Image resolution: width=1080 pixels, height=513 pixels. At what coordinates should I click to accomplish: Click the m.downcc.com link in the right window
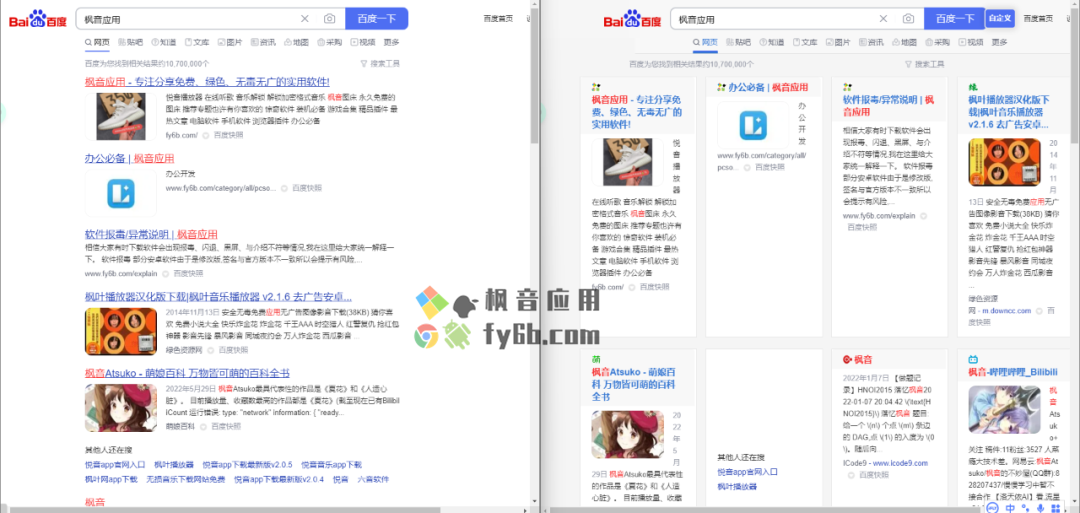click(x=1006, y=311)
